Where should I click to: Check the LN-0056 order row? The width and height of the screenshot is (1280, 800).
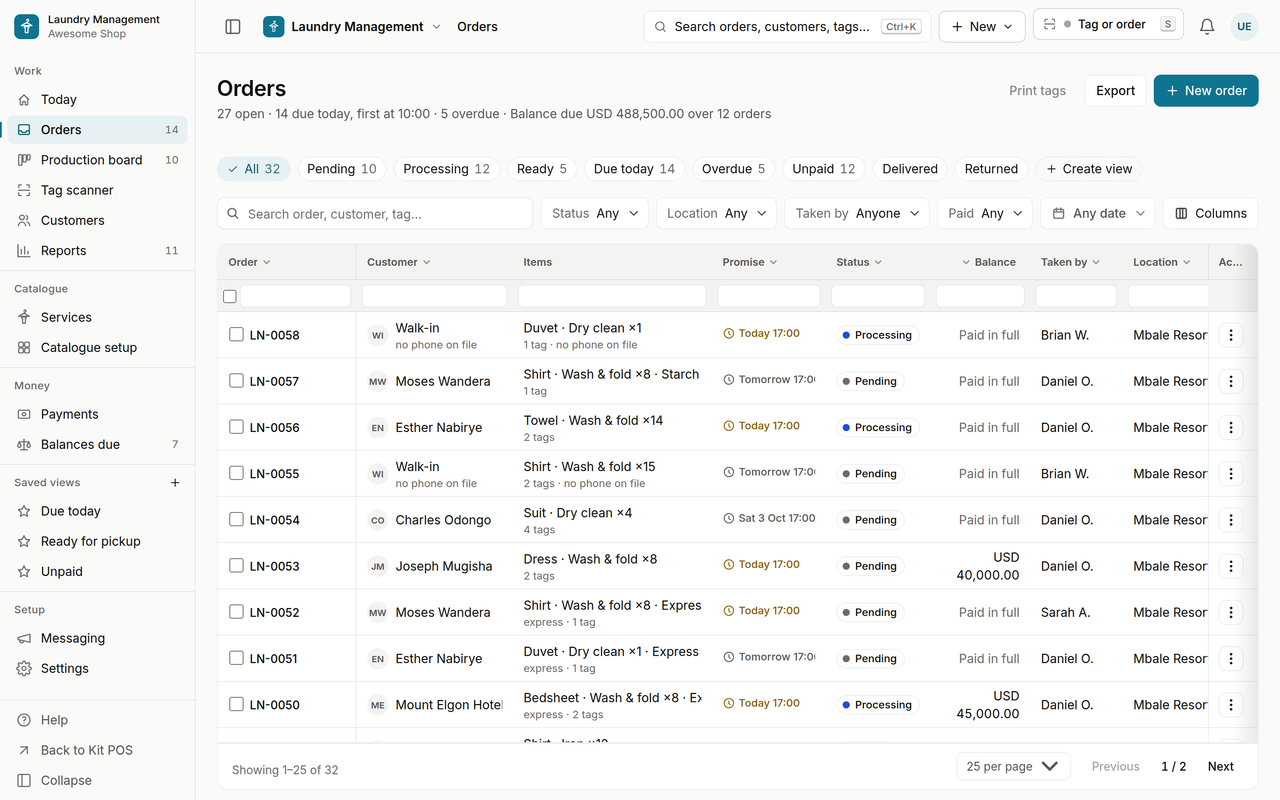click(236, 427)
